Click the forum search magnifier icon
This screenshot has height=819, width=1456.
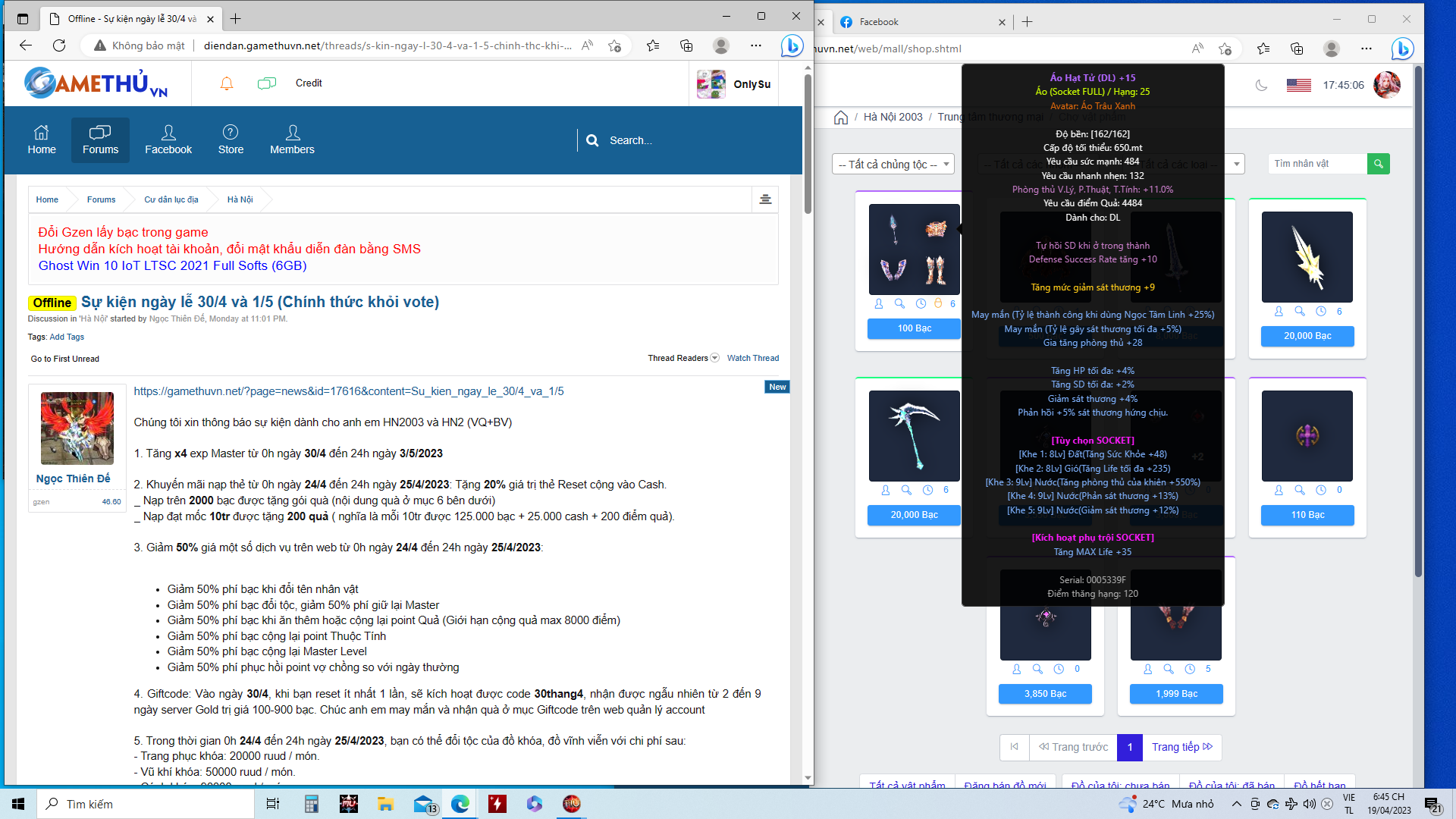592,140
